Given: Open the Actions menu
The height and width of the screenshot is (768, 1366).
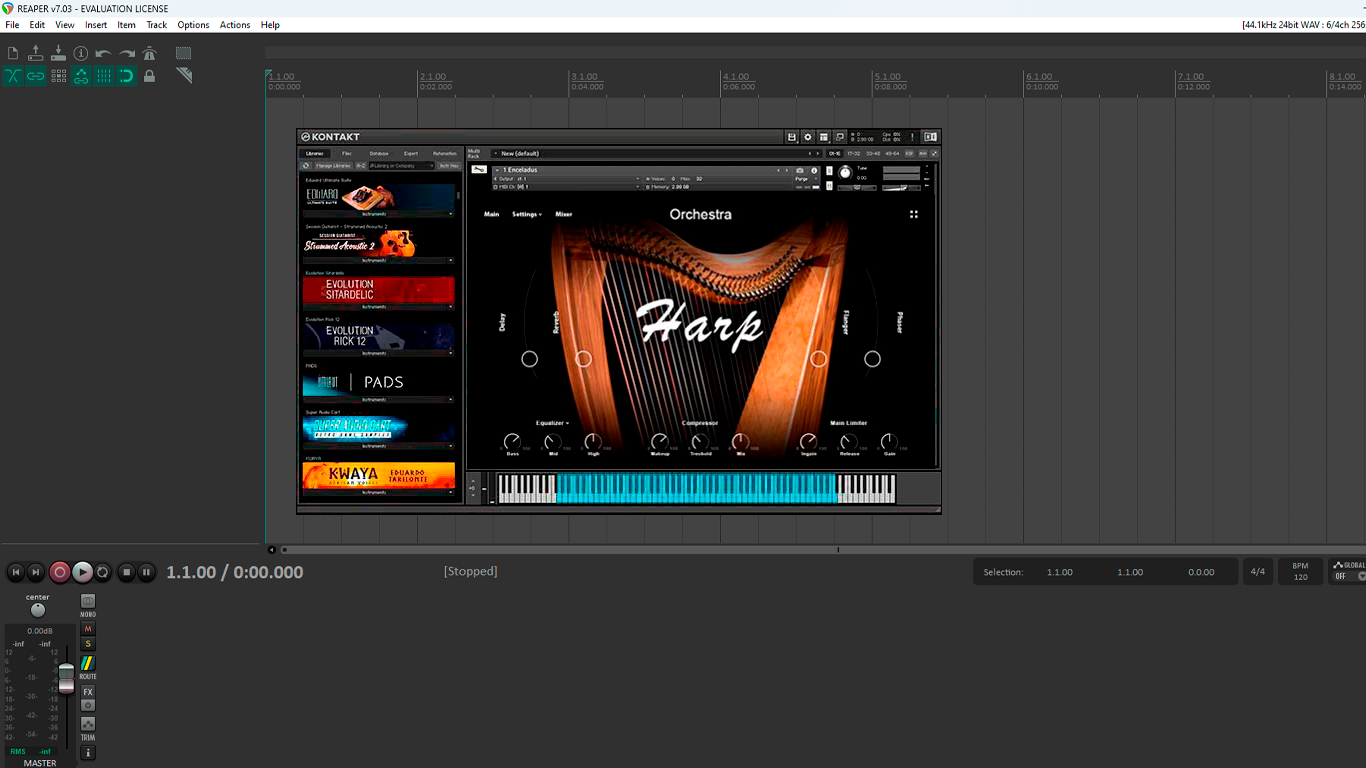Looking at the screenshot, I should [235, 25].
